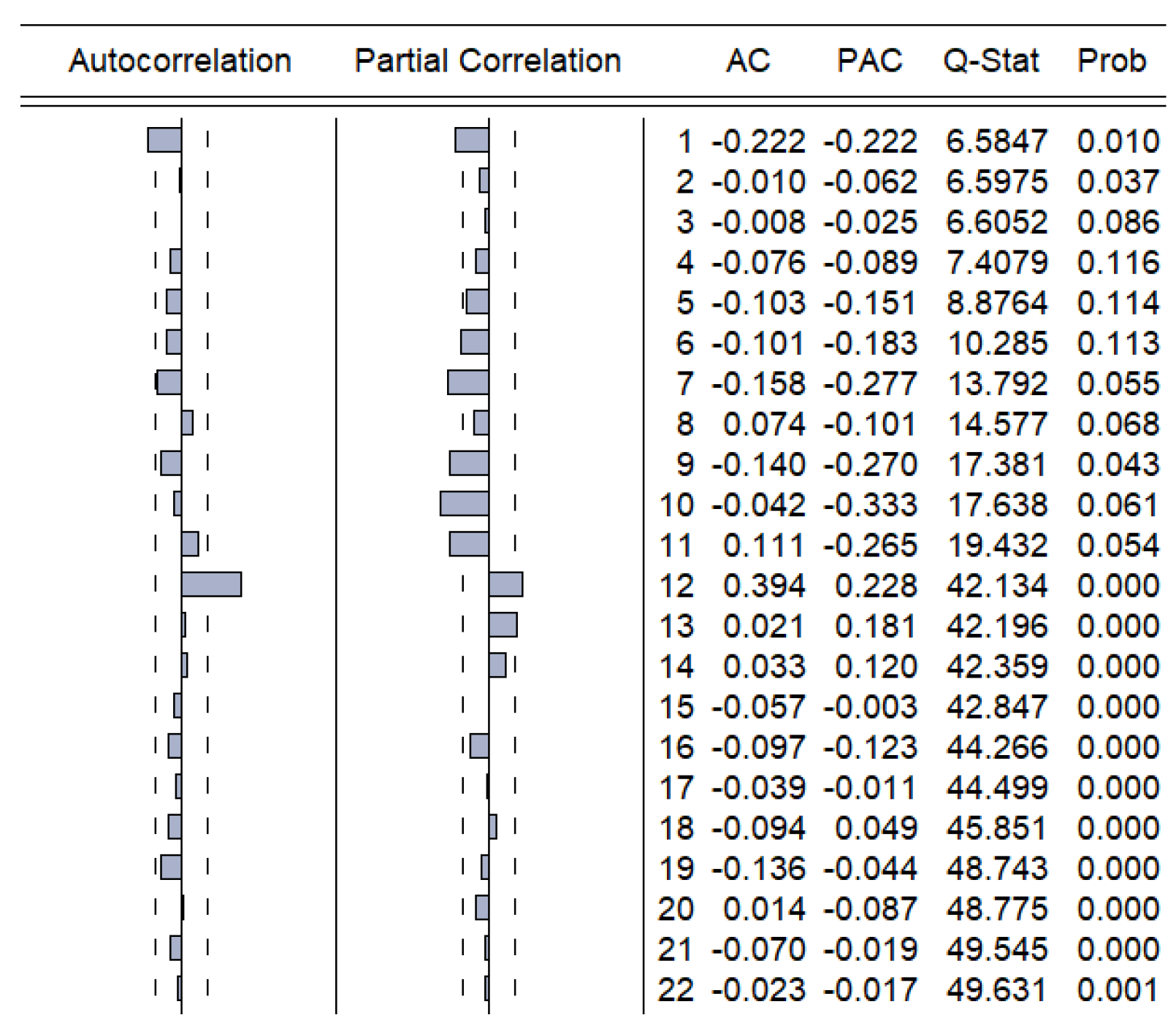The height and width of the screenshot is (1034, 1176).
Task: Click the lag 12 partial correlation bar
Action: [505, 584]
